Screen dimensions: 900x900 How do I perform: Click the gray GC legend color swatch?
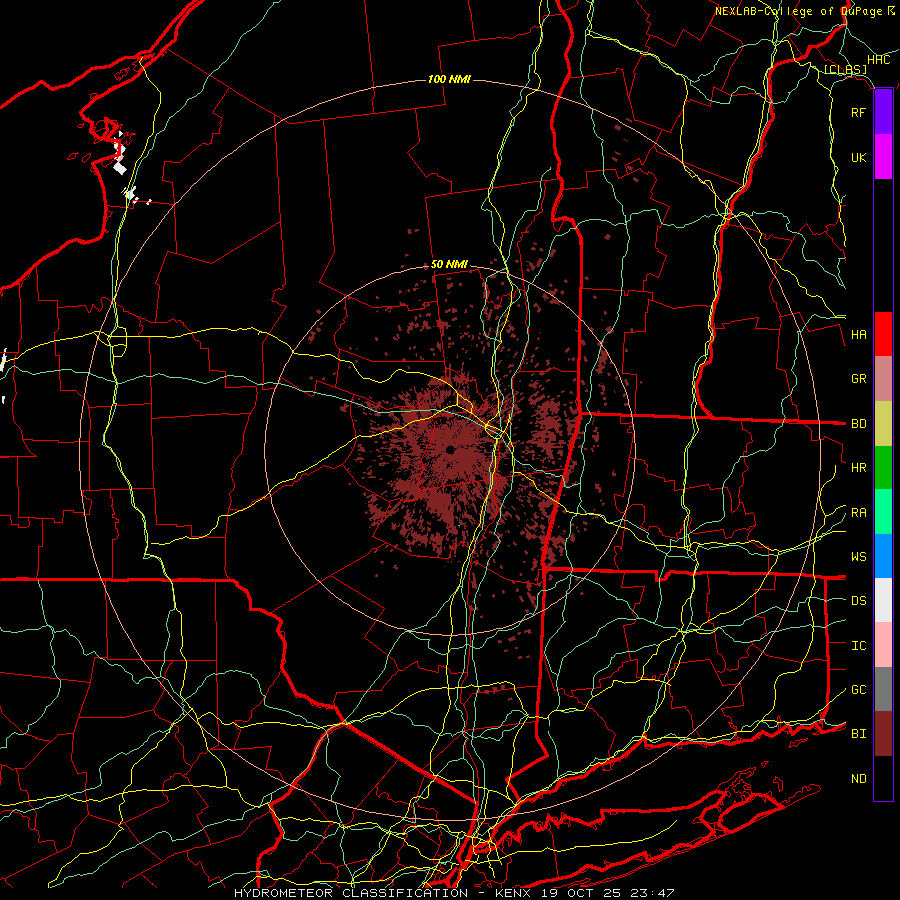[883, 689]
